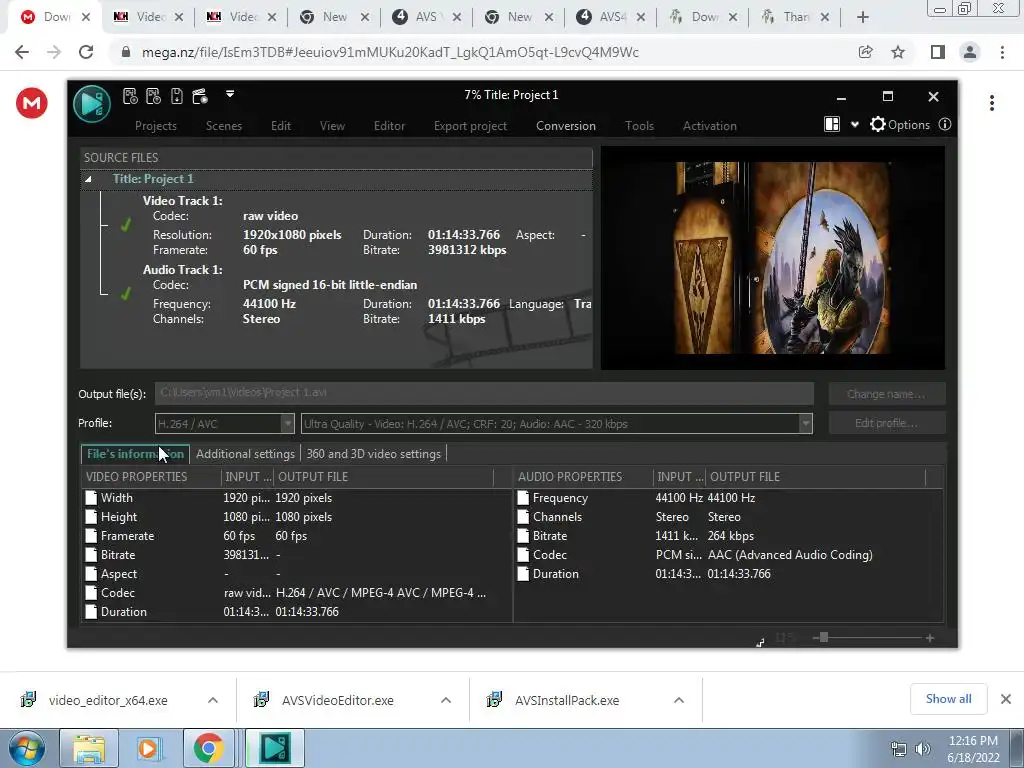The width and height of the screenshot is (1024, 768).
Task: Click the video preview thumbnail
Action: [x=773, y=257]
